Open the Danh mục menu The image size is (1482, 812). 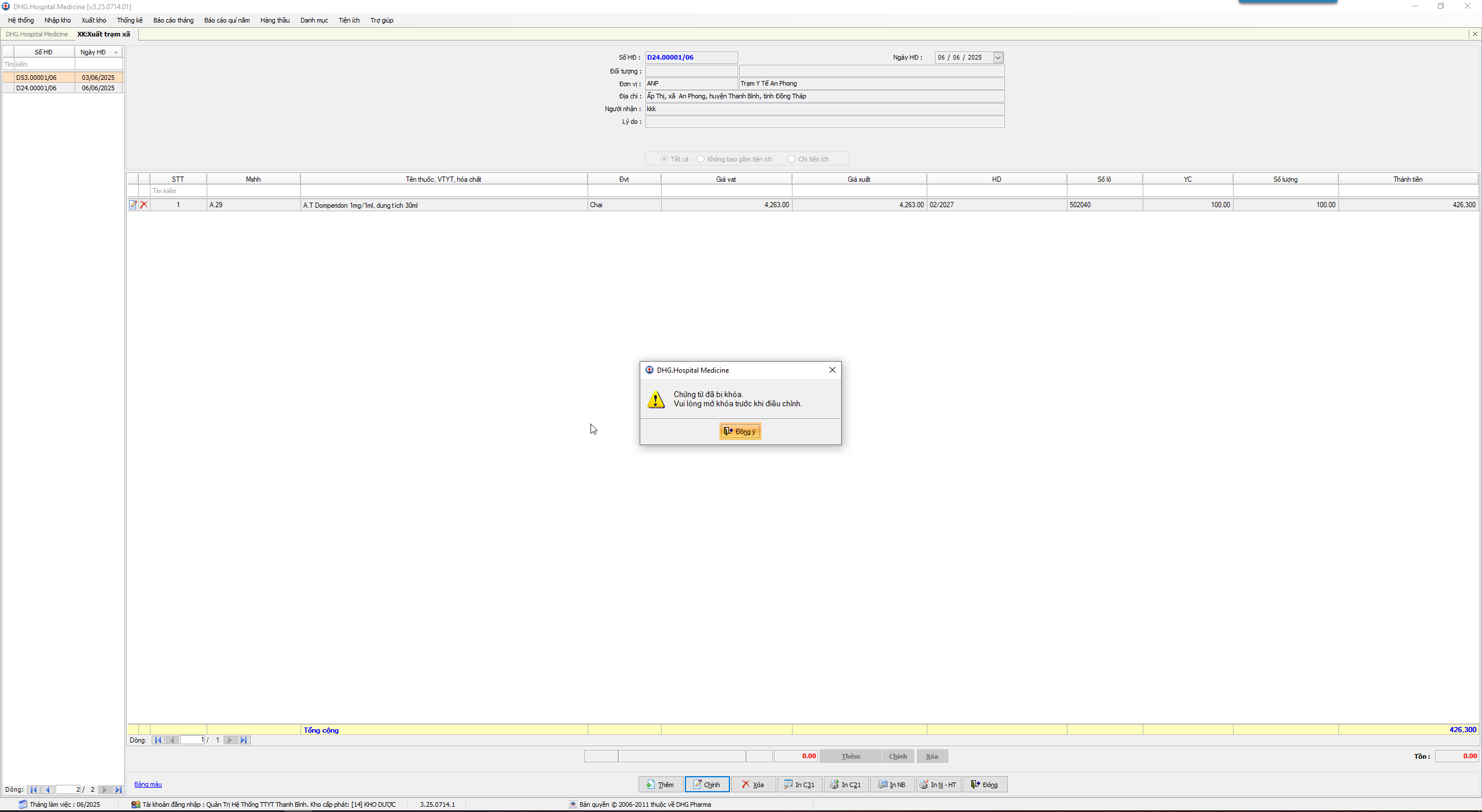[x=314, y=20]
